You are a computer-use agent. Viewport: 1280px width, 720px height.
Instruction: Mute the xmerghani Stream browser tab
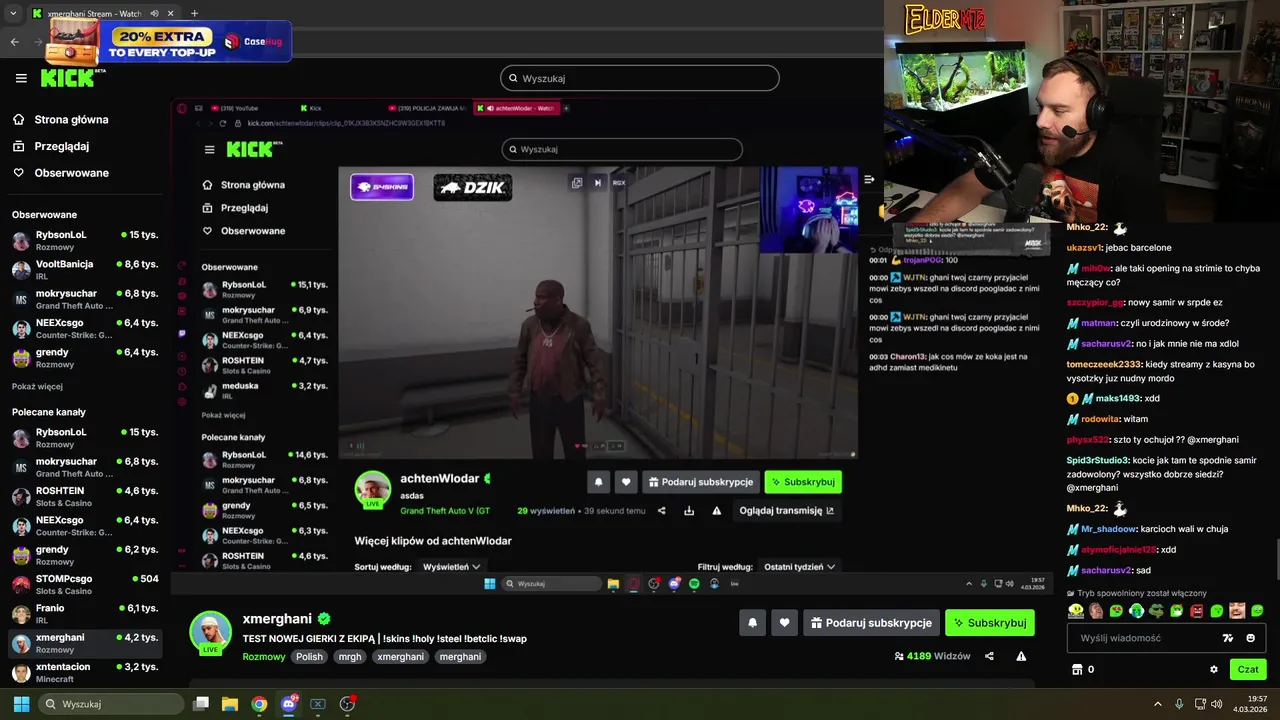coord(154,14)
